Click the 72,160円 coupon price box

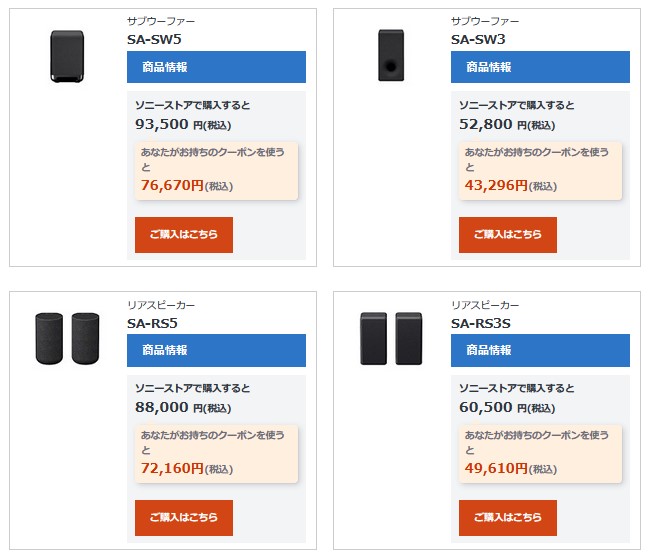[x=216, y=454]
